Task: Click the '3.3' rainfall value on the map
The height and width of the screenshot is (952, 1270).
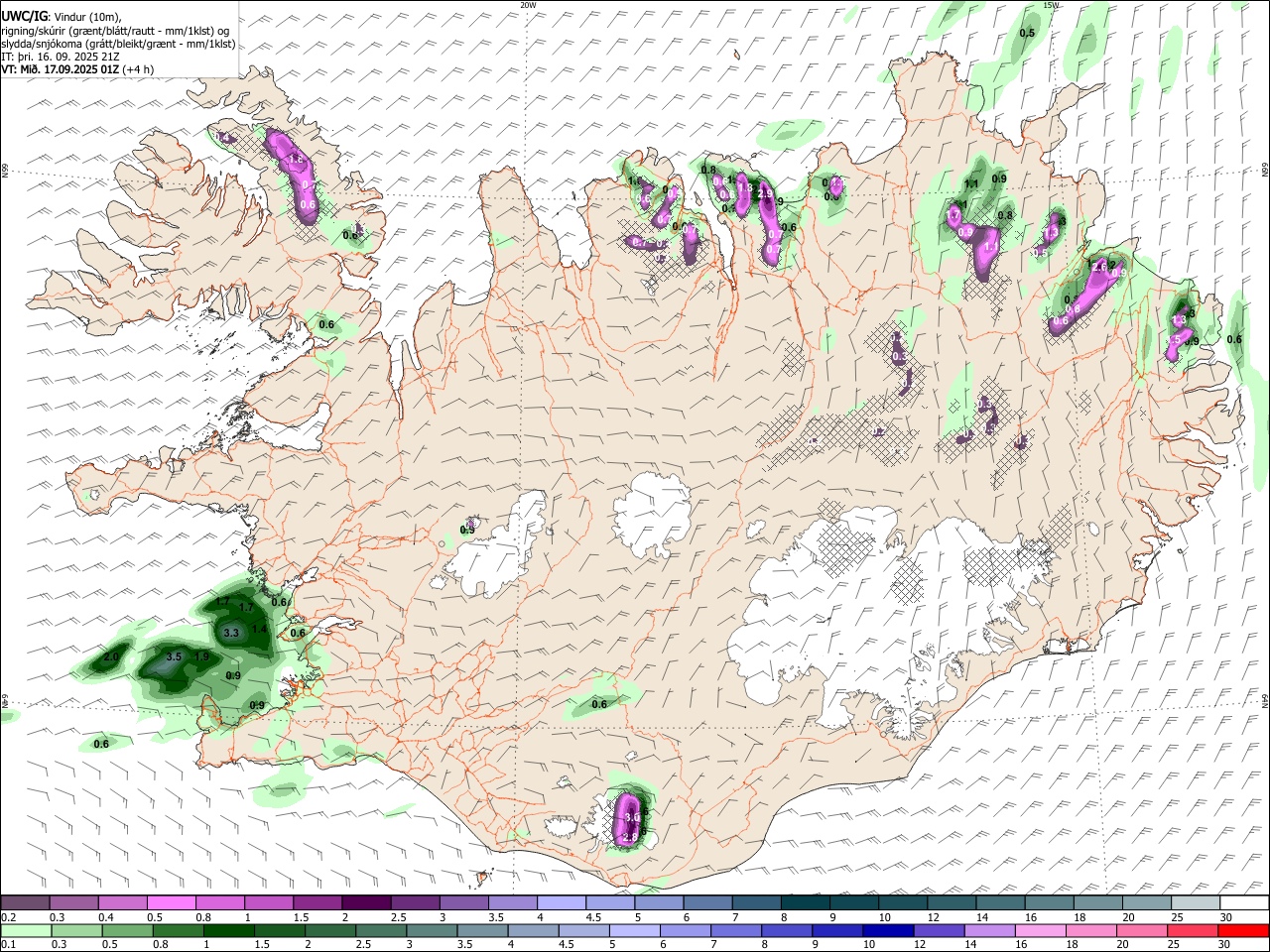Action: coord(232,633)
